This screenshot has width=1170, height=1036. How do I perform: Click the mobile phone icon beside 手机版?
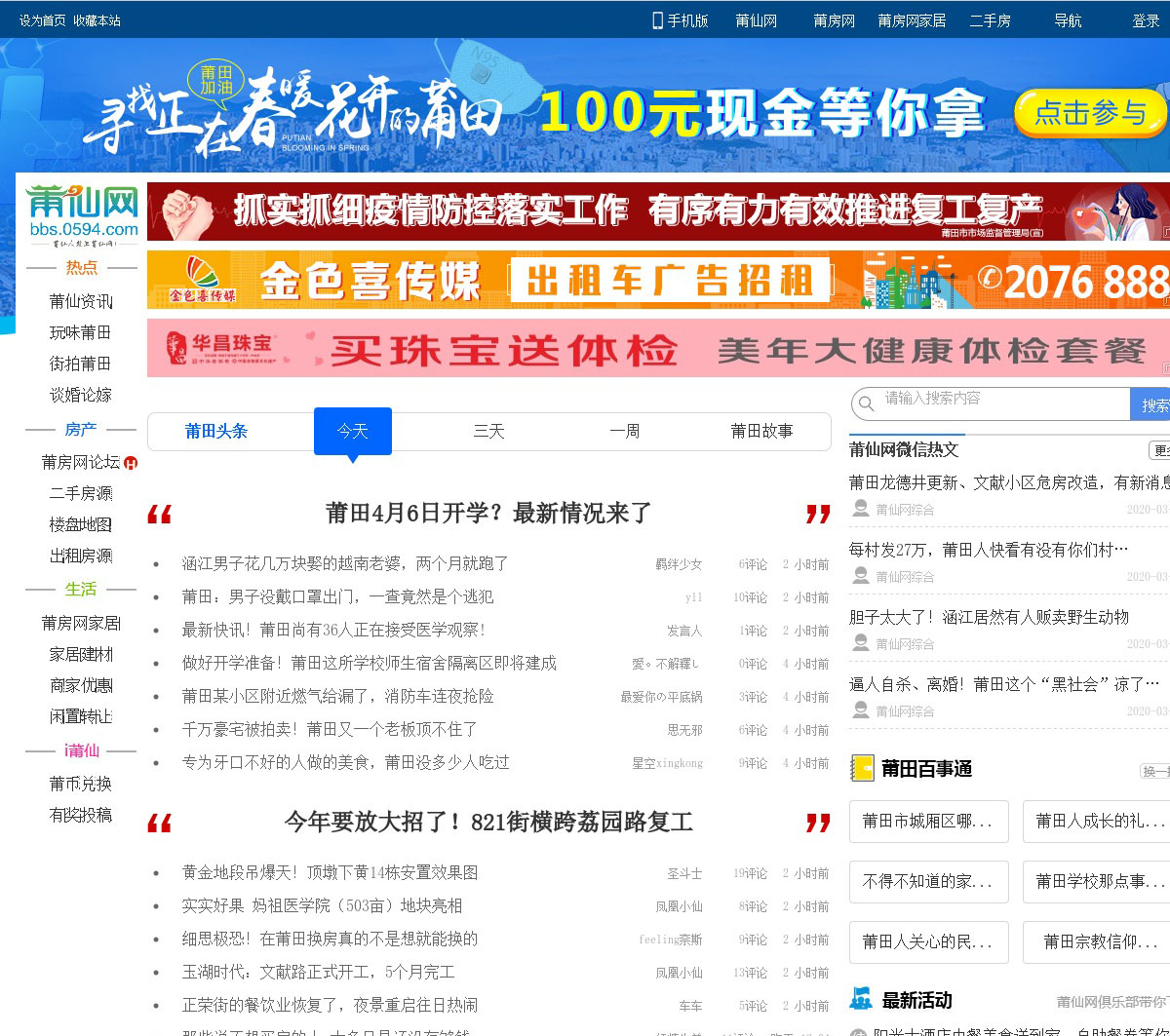click(657, 20)
